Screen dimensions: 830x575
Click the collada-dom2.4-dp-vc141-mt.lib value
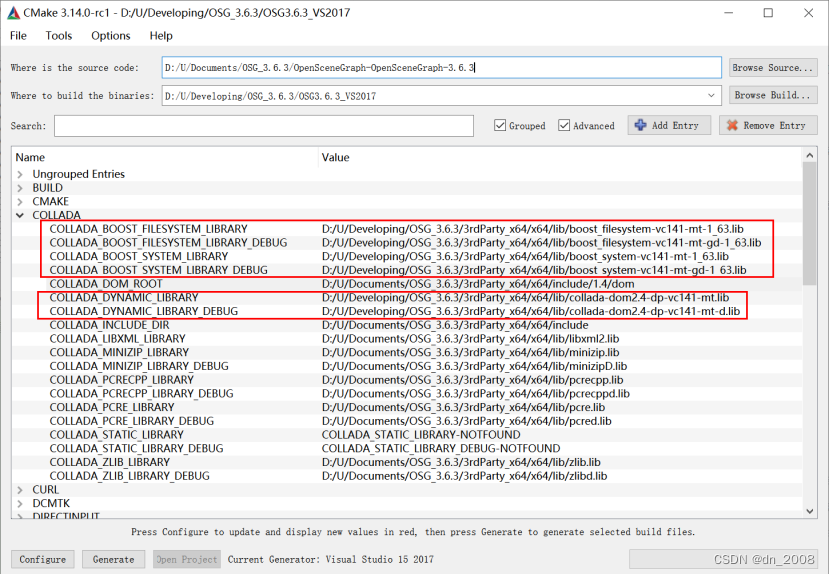pos(525,298)
